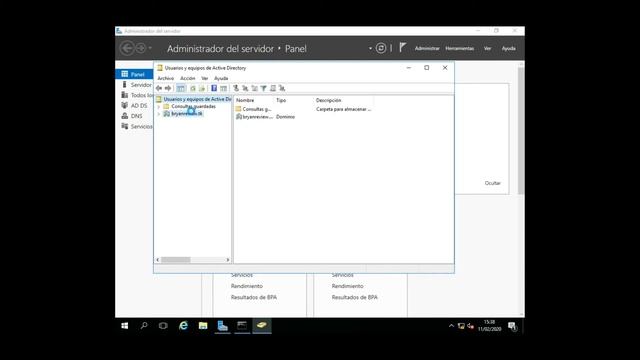Select the bryanreview... domain list row

258,117
